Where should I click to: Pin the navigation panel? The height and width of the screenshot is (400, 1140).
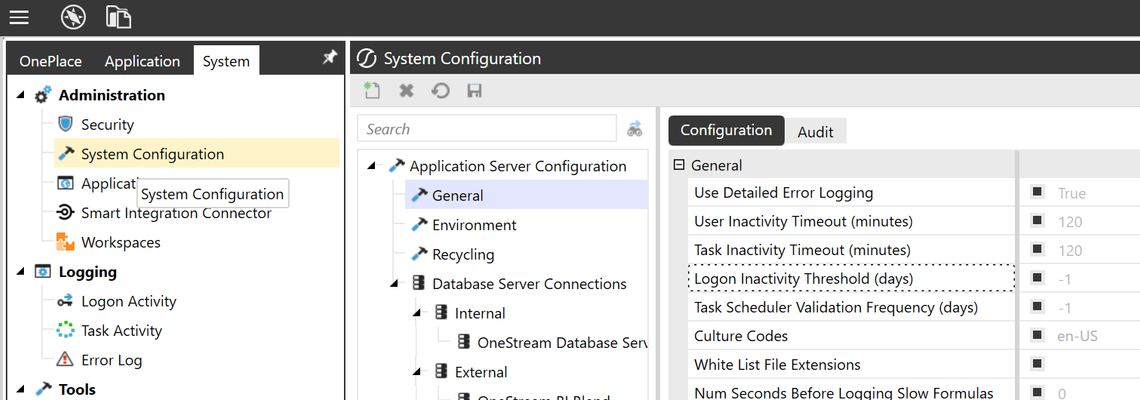coord(330,58)
